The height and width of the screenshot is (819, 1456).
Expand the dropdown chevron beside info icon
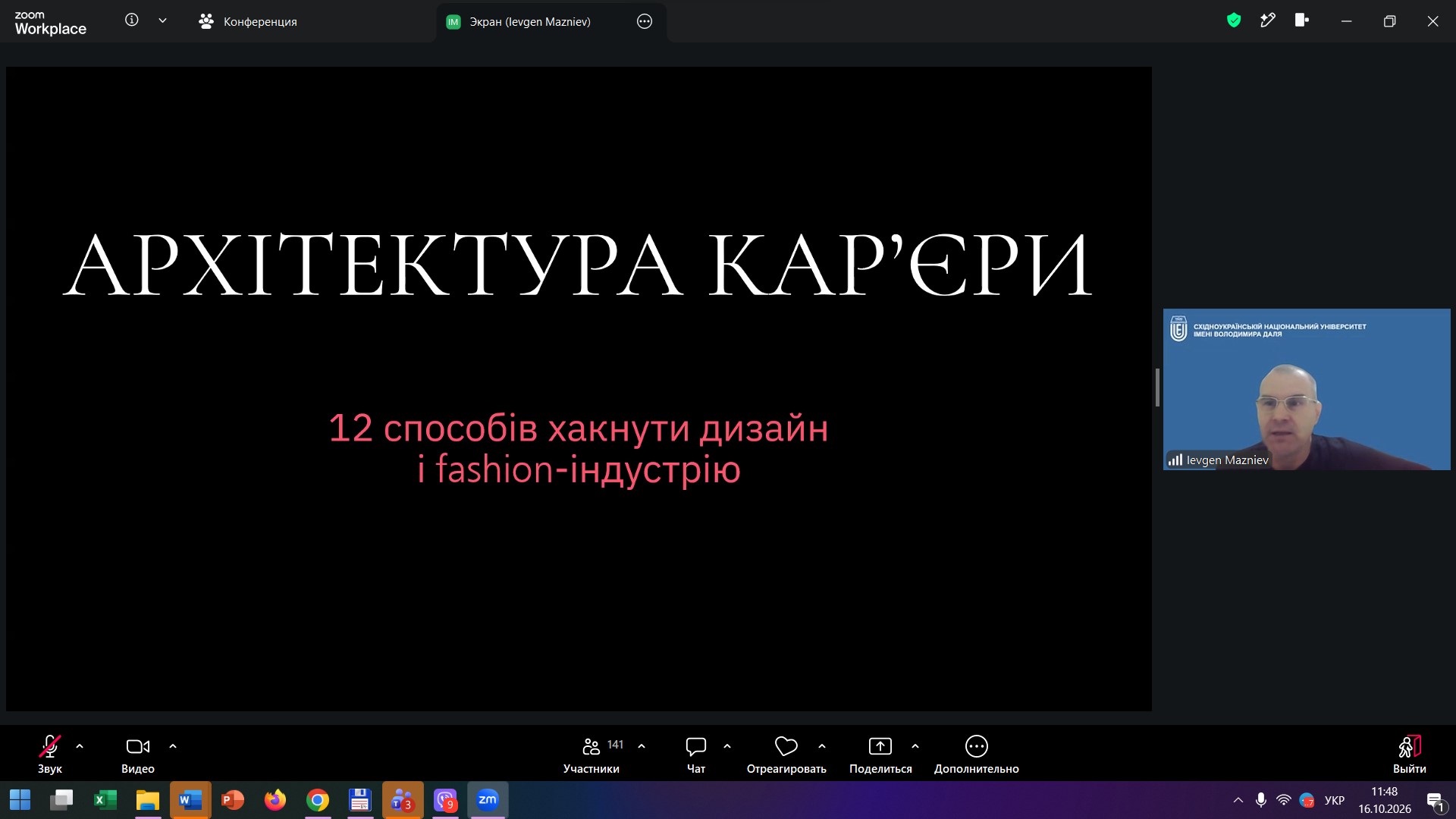coord(162,20)
